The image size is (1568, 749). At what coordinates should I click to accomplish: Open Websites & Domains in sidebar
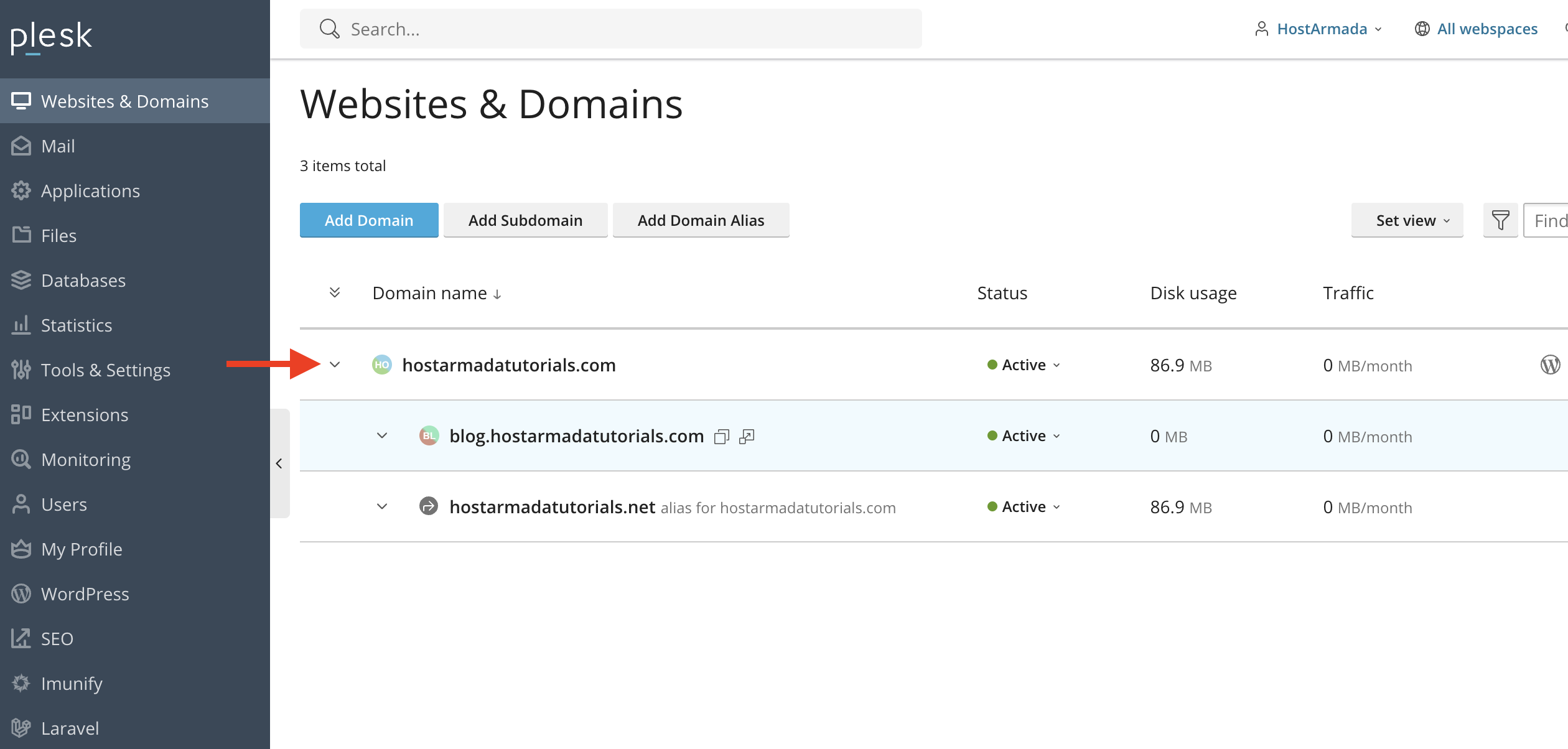tap(135, 101)
